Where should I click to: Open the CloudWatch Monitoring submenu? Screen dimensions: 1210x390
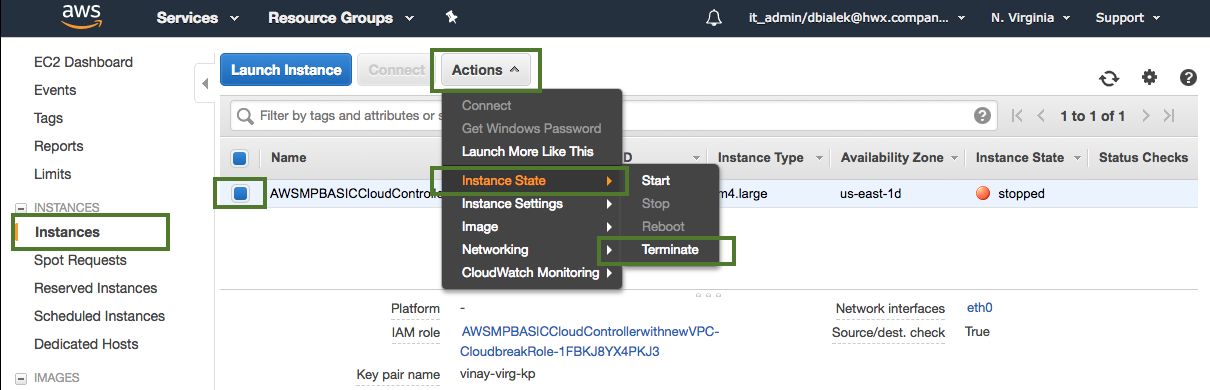coord(532,273)
